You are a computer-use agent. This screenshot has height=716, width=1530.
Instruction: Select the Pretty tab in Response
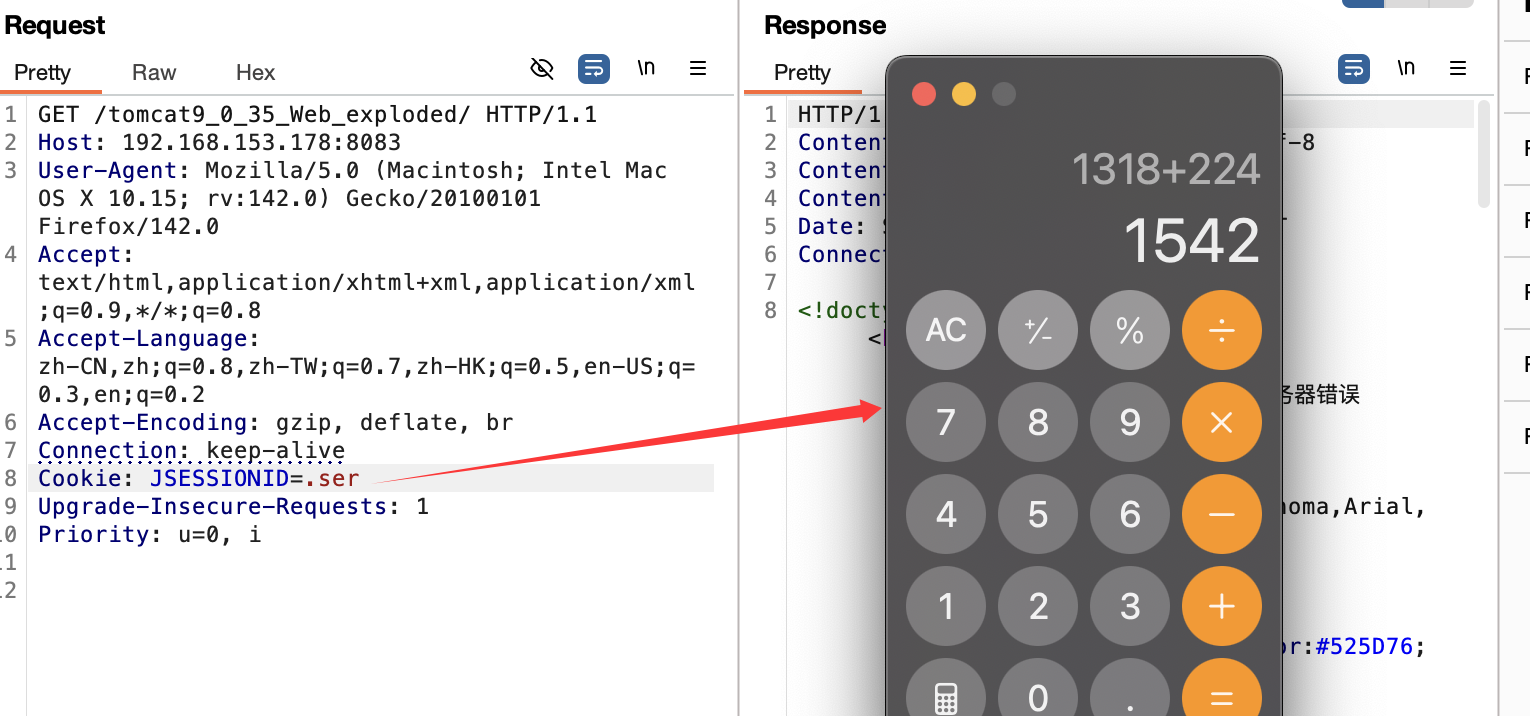(x=802, y=73)
